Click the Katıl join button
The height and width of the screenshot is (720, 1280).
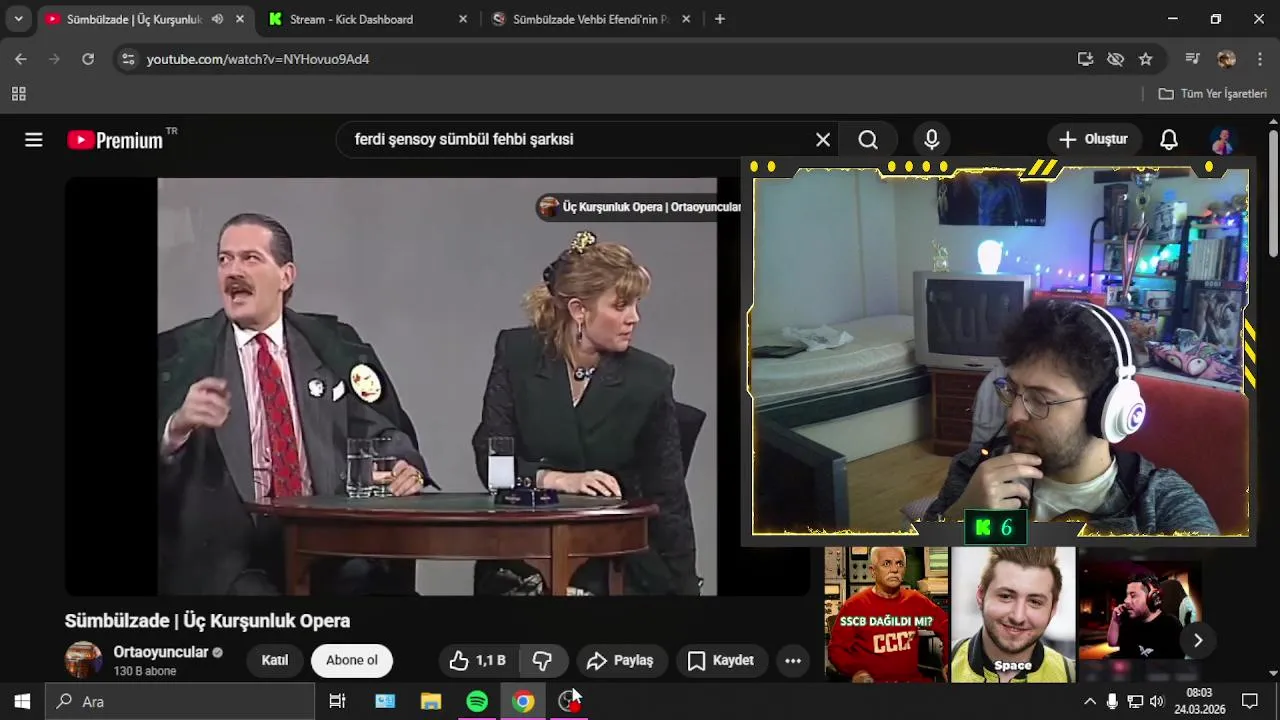click(275, 661)
